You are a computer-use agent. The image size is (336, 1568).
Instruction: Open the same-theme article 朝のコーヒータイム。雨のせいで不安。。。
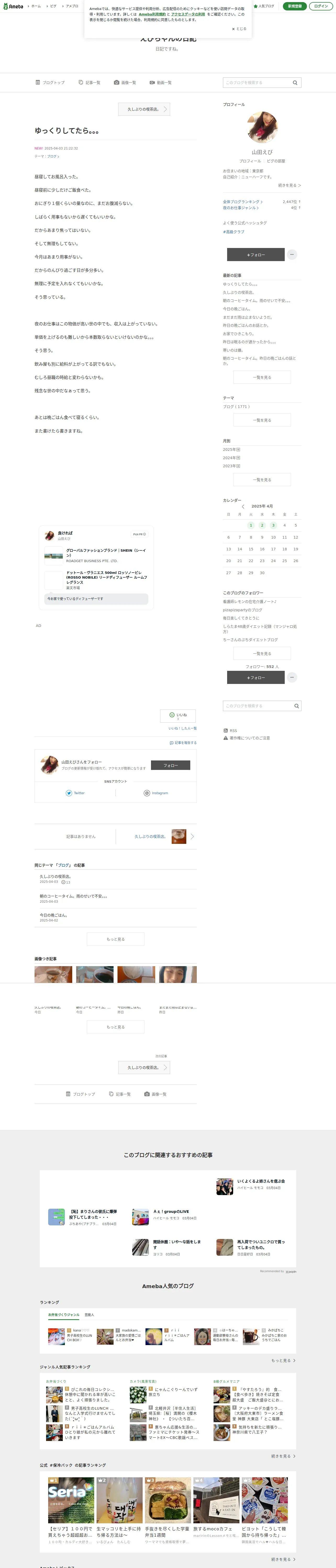point(74,896)
